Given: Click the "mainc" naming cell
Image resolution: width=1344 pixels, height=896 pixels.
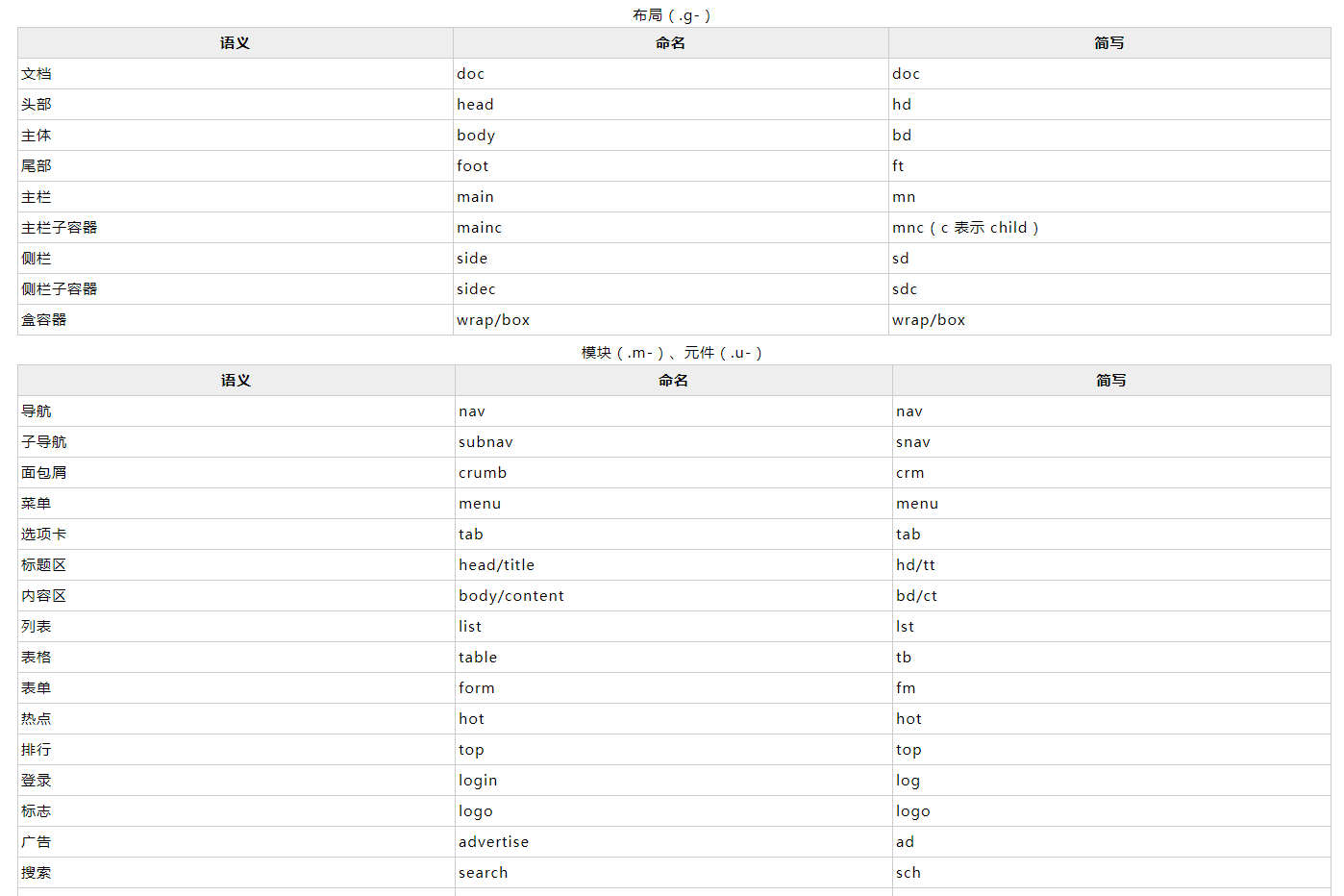Looking at the screenshot, I should [479, 228].
